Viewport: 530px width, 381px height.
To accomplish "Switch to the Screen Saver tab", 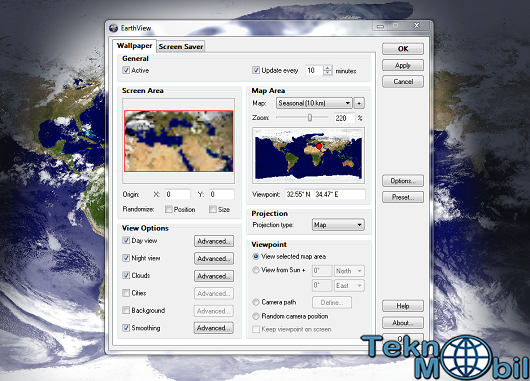I will pyautogui.click(x=180, y=47).
